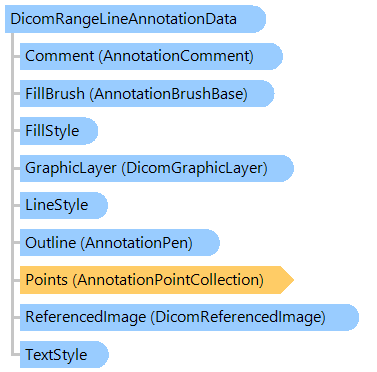Click the AnnotationComment type name
Viewport: 377px width, 372px height.
tap(178, 56)
